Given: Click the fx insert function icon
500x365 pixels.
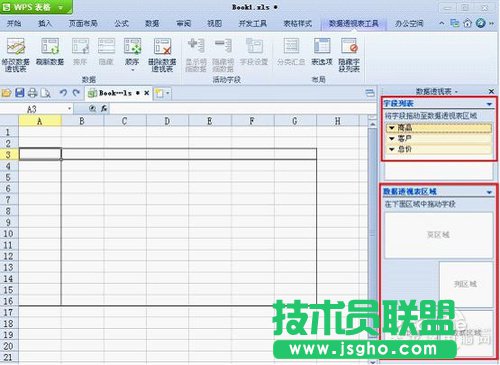Looking at the screenshot, I should point(104,108).
